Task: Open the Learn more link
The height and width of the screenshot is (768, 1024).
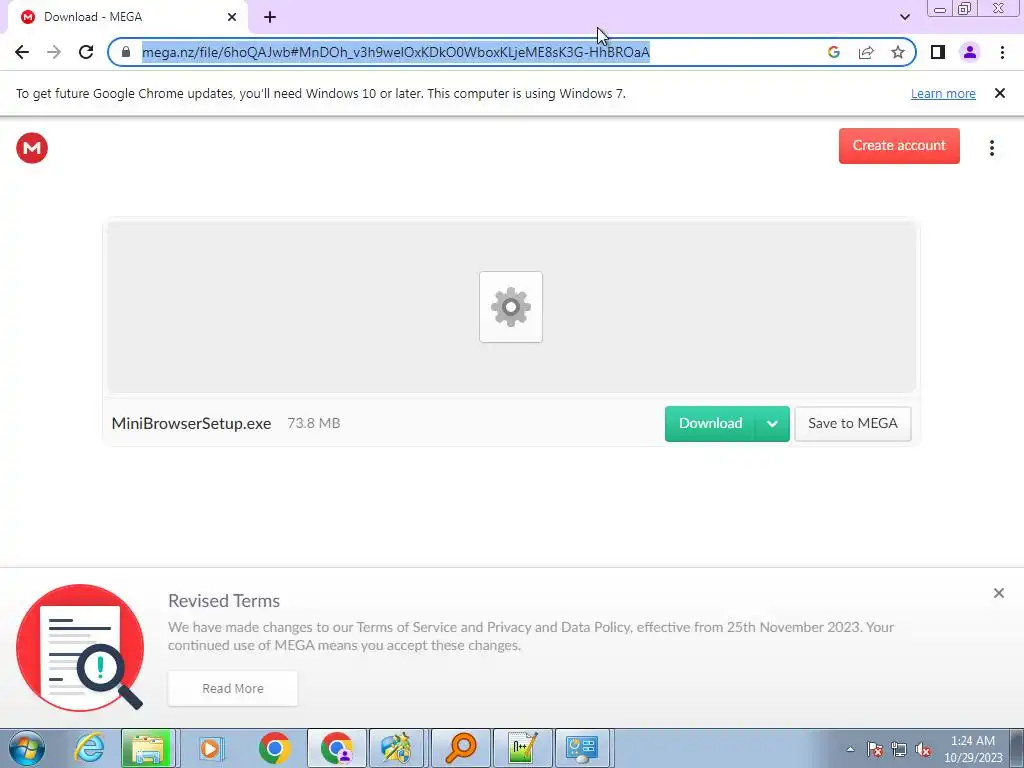Action: click(943, 94)
